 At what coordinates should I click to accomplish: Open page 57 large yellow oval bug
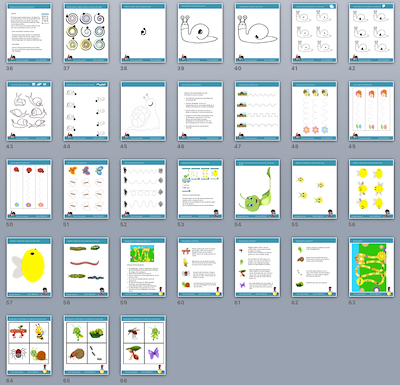[29, 267]
